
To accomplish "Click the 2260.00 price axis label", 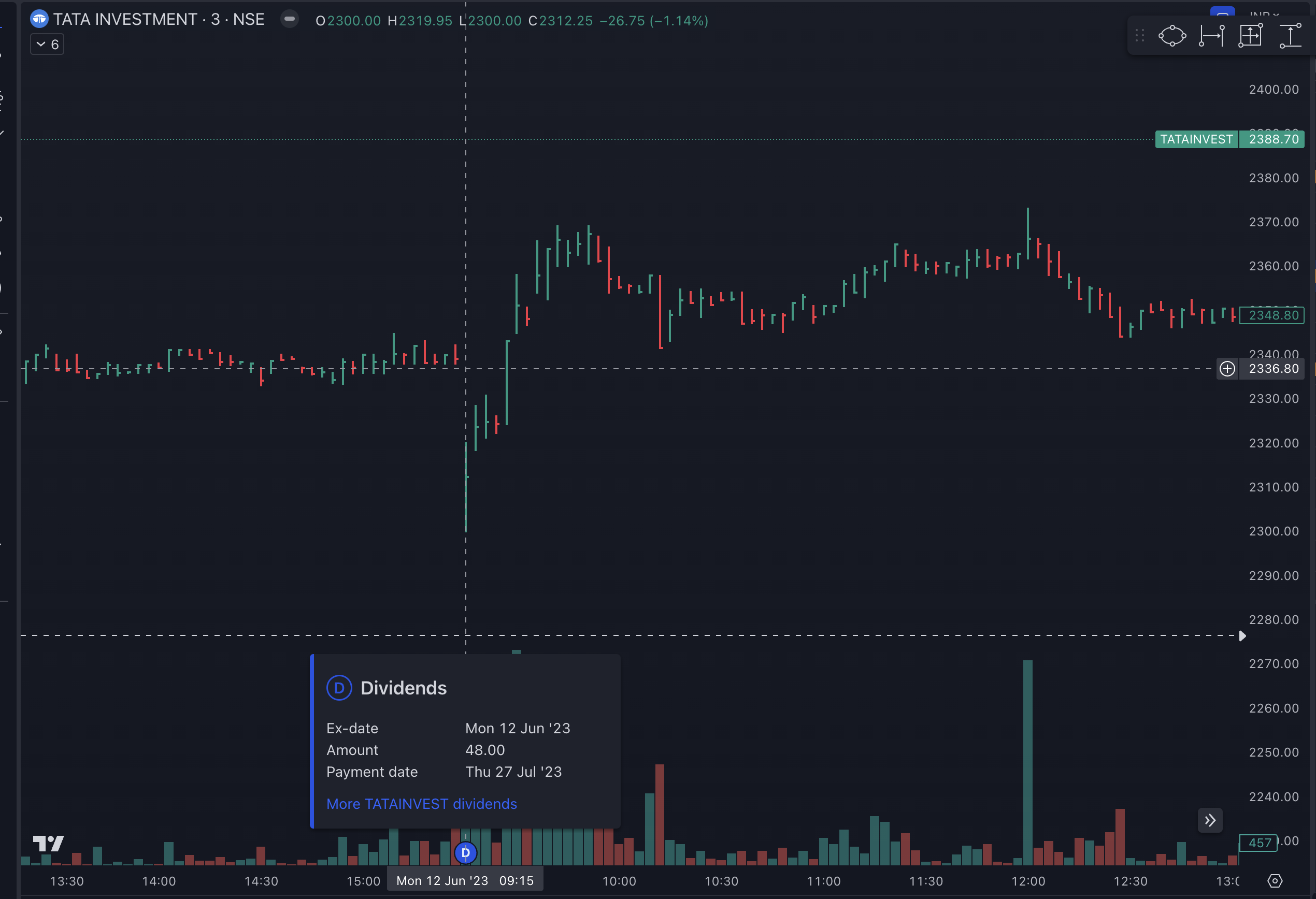I will point(1274,708).
